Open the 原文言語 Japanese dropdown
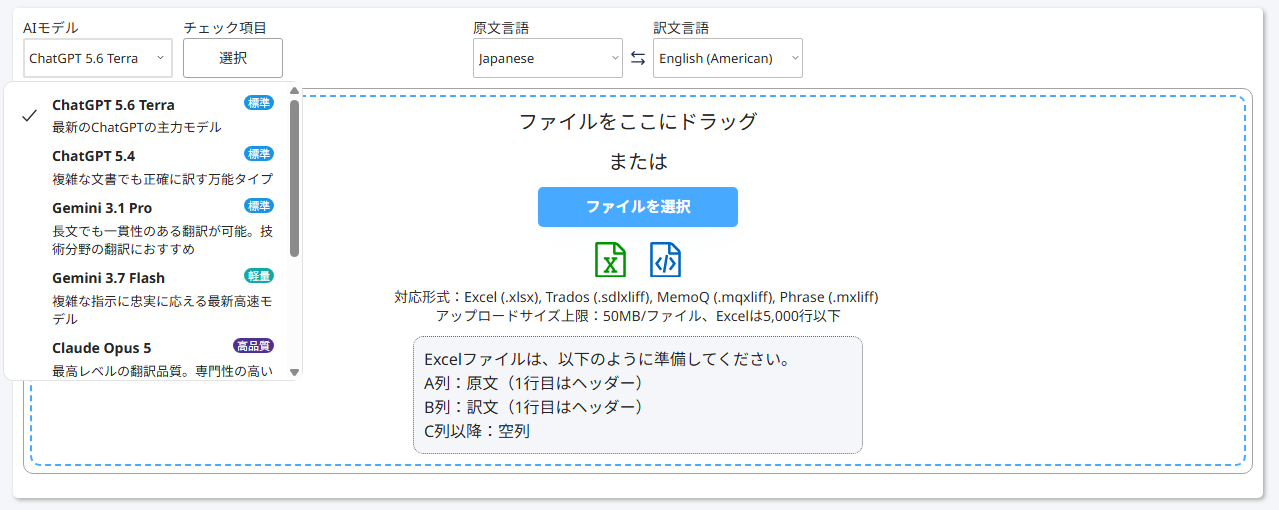This screenshot has width=1279, height=510. click(x=548, y=58)
